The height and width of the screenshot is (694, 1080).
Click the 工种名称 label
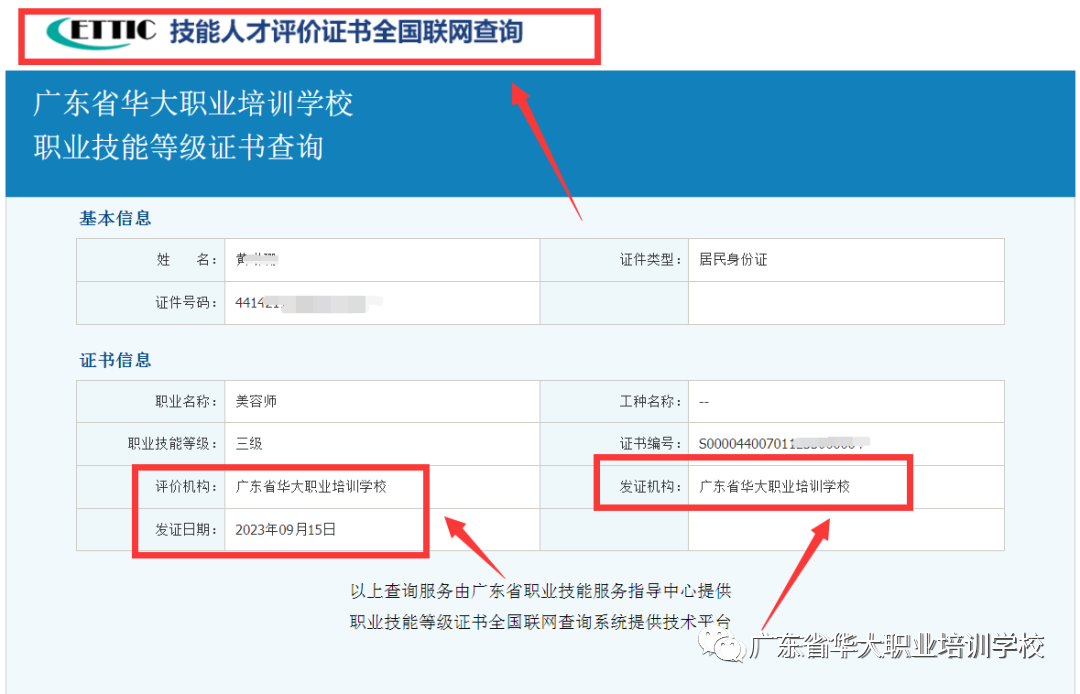(650, 401)
